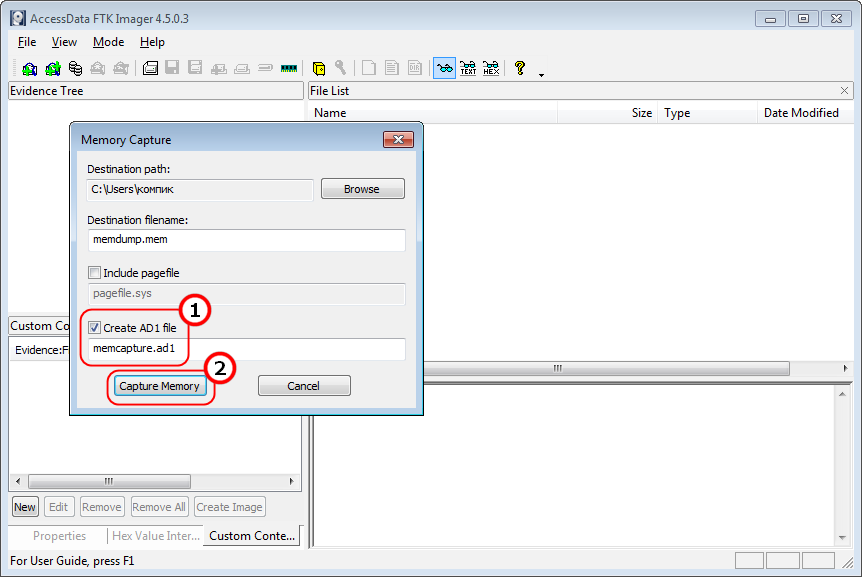The height and width of the screenshot is (577, 862).
Task: Click the Evidence Tree panel header
Action: [156, 91]
